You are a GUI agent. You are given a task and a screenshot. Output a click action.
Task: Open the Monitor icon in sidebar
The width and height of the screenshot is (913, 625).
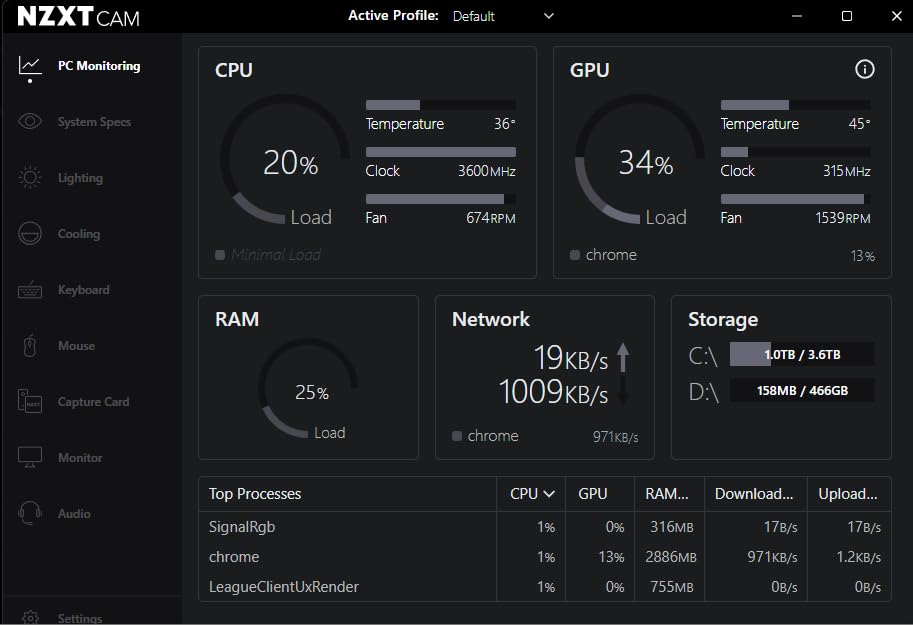[x=30, y=458]
